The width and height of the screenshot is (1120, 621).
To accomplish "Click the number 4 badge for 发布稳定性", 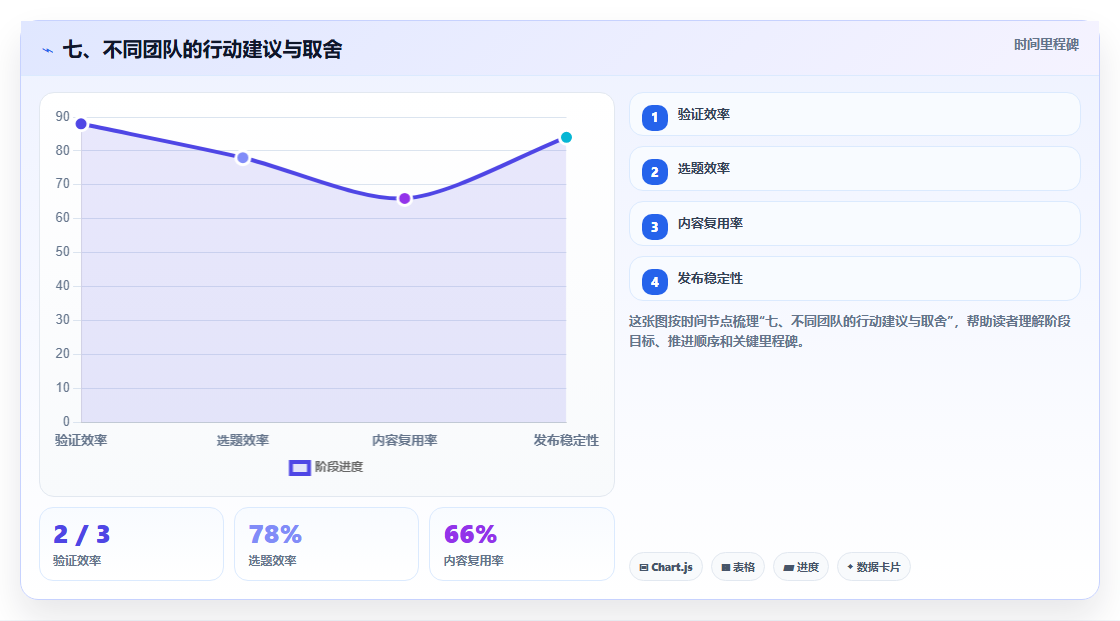I will (x=654, y=282).
